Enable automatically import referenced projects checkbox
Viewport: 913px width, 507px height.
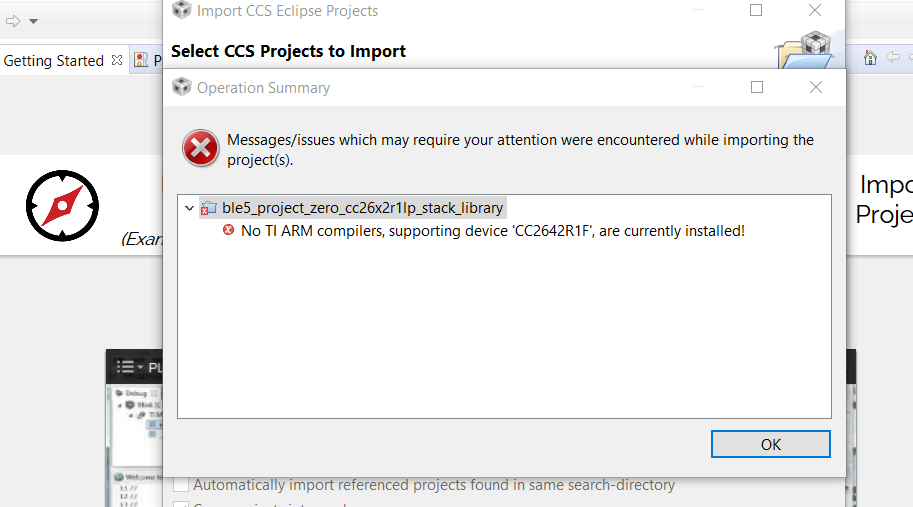click(181, 485)
